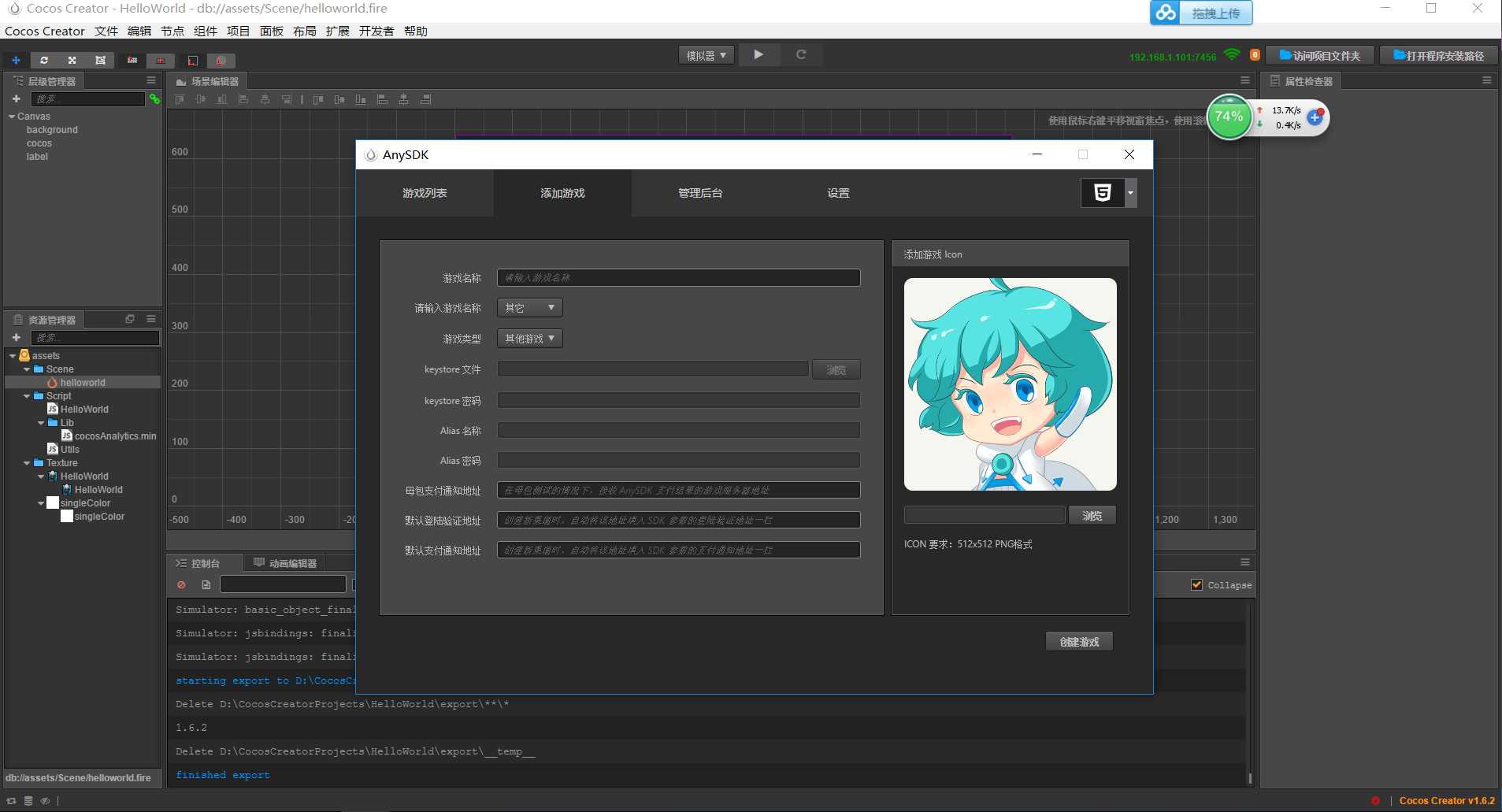Click the align horizontal center icon

click(265, 99)
